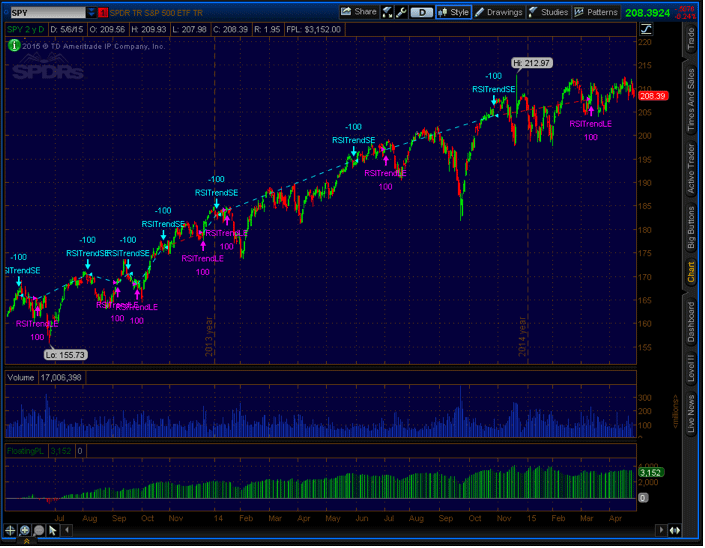
Task: Open the Style menu
Action: (454, 13)
